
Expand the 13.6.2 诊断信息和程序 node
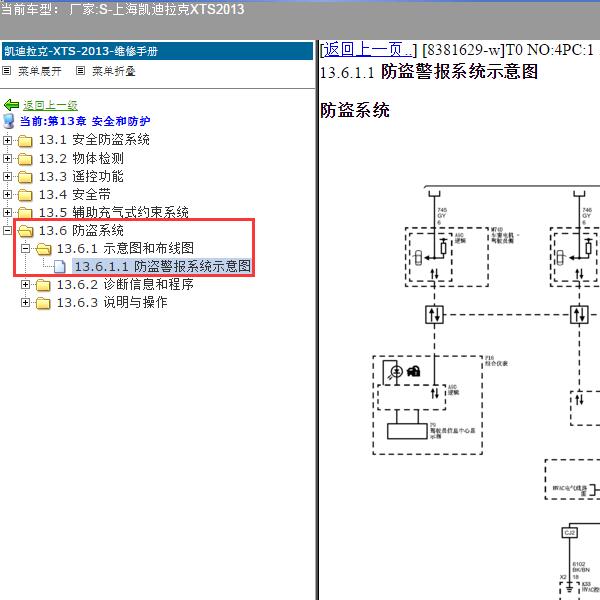[x=25, y=284]
